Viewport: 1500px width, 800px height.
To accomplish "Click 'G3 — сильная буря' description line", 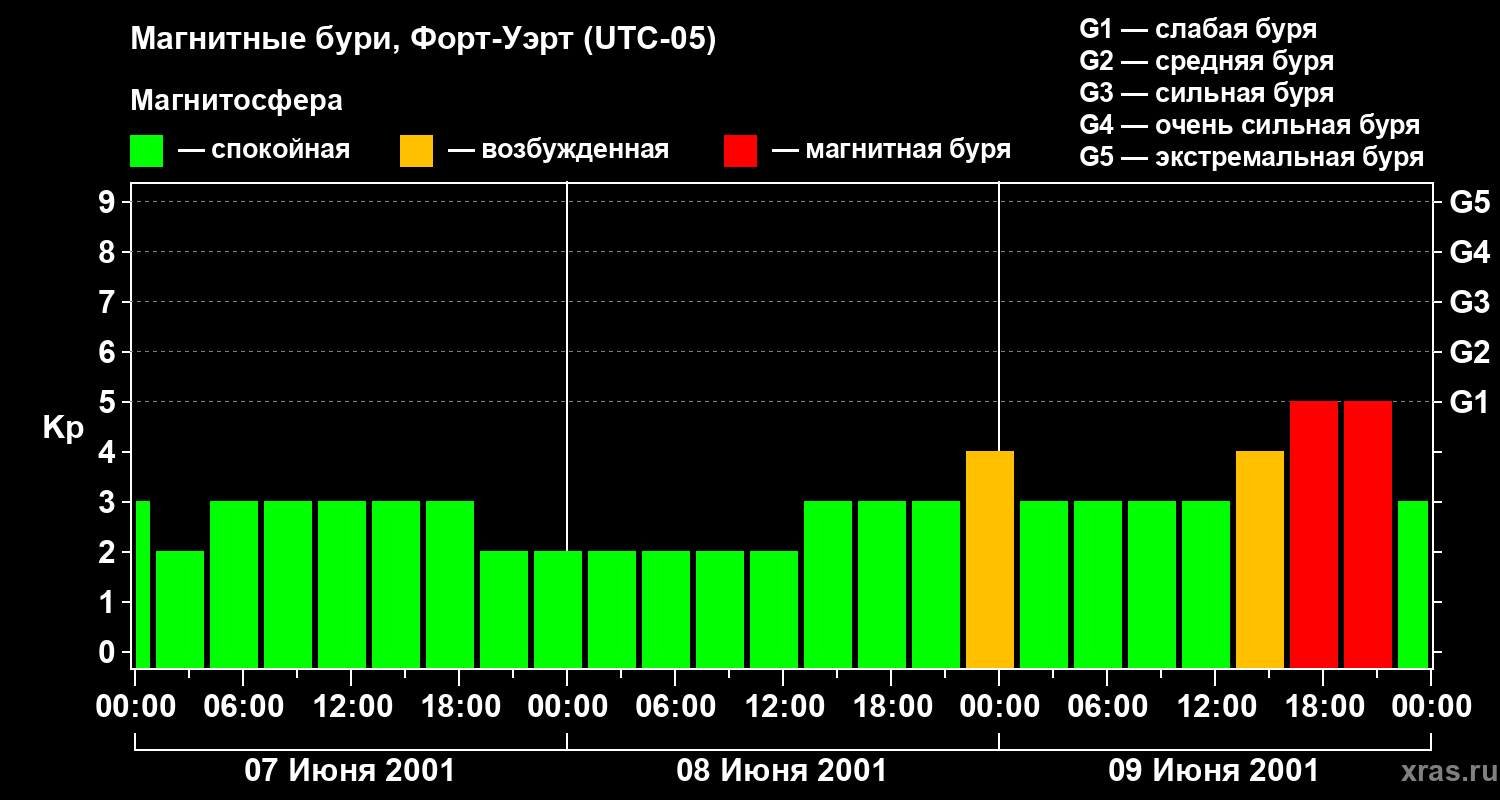I will point(1207,92).
